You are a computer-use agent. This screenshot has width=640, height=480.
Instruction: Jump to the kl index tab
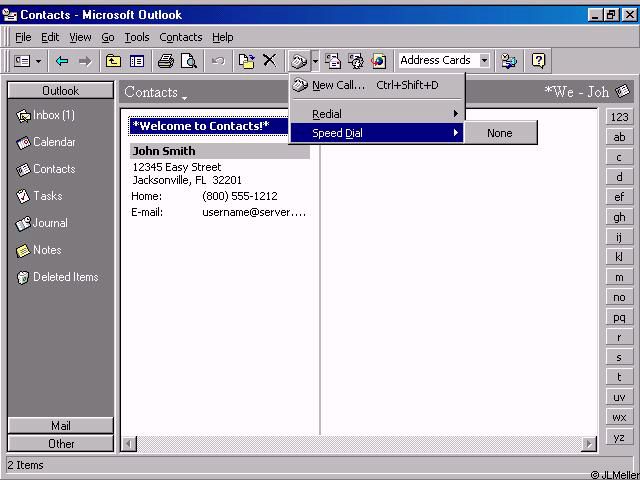(x=619, y=257)
